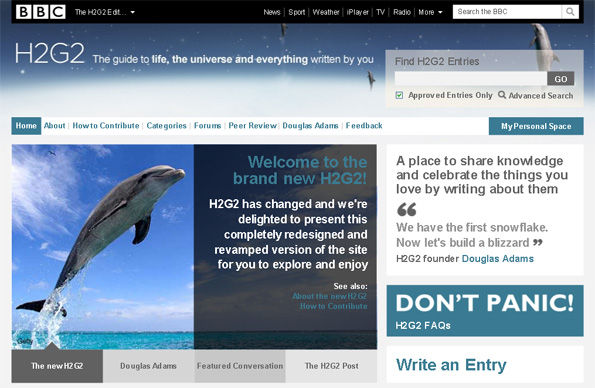Follow How to Contribute link under See also

pyautogui.click(x=334, y=306)
